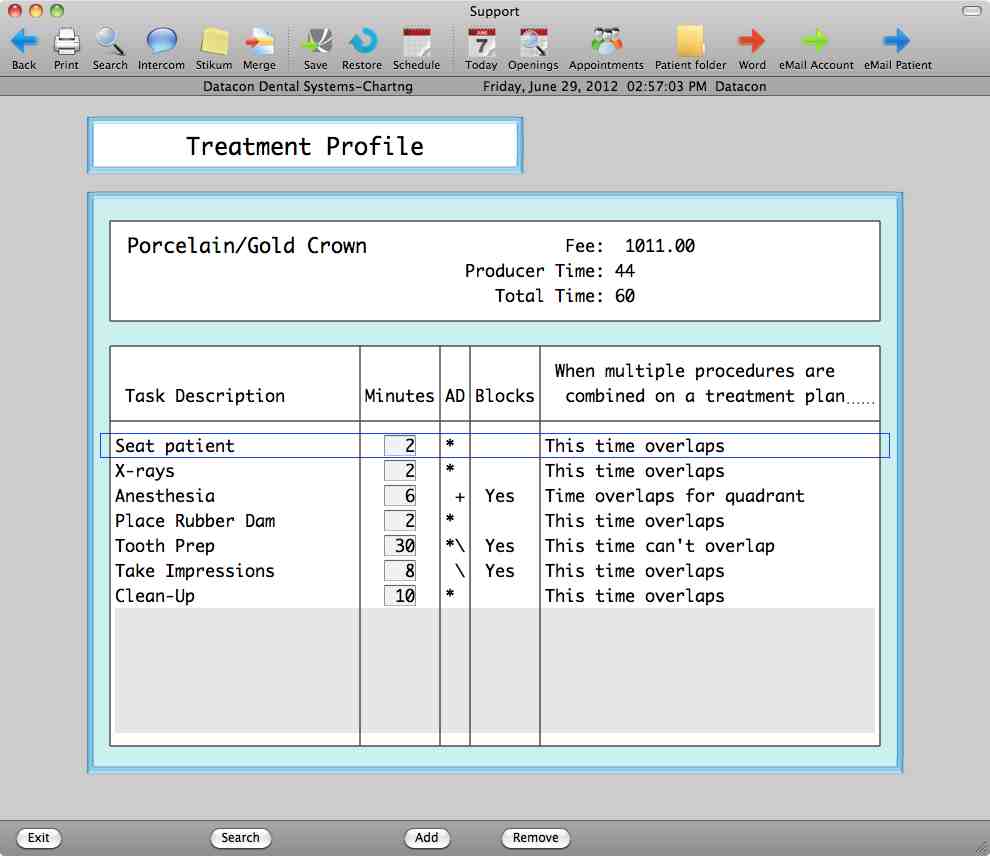Click the Clean-Up minutes field
The height and width of the screenshot is (856, 990).
tap(400, 595)
